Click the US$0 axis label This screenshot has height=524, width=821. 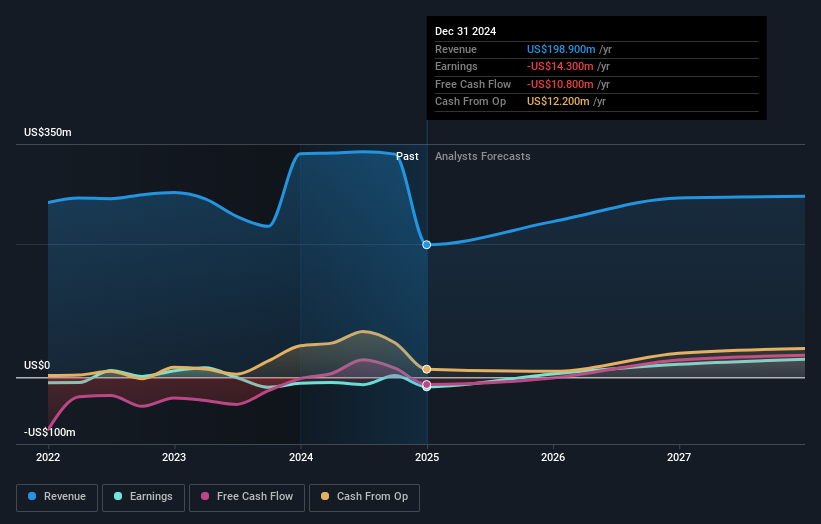tap(37, 365)
